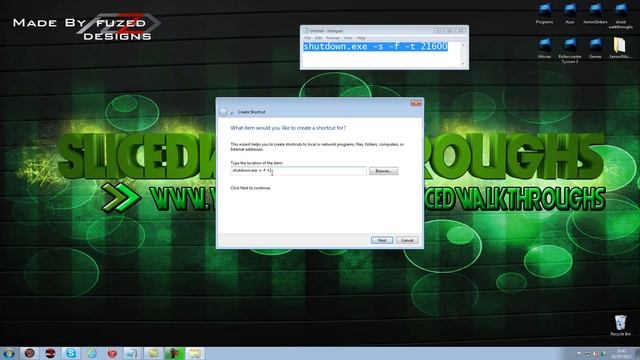Select the XenonStrikers desktop icon

point(595,13)
